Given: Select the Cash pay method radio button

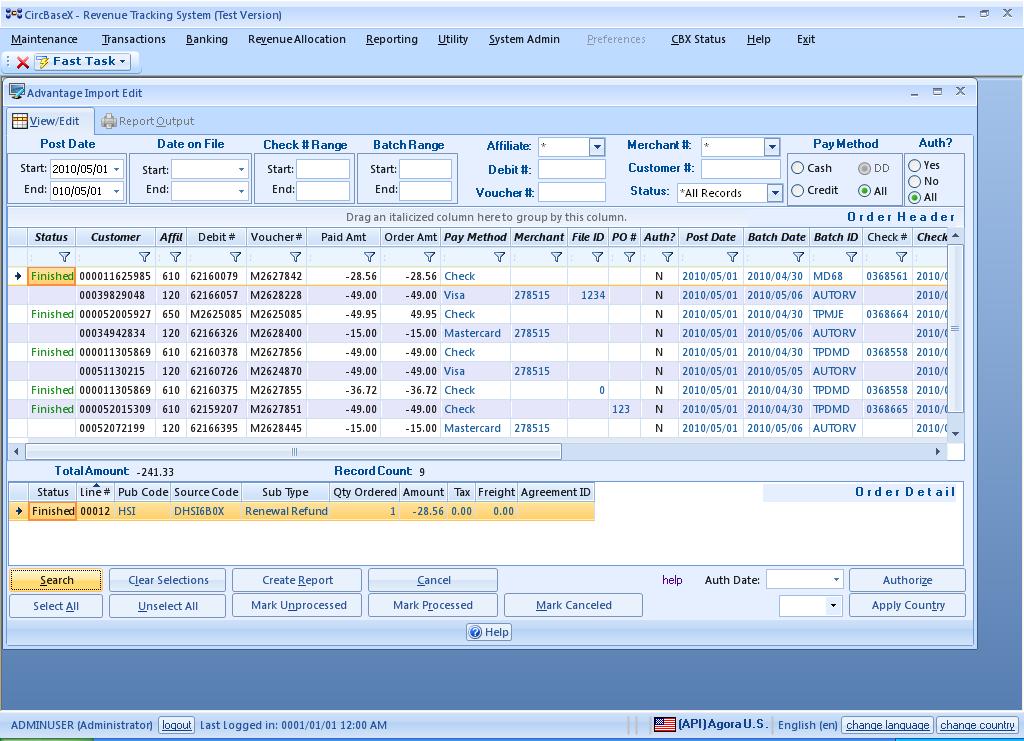Looking at the screenshot, I should point(798,168).
